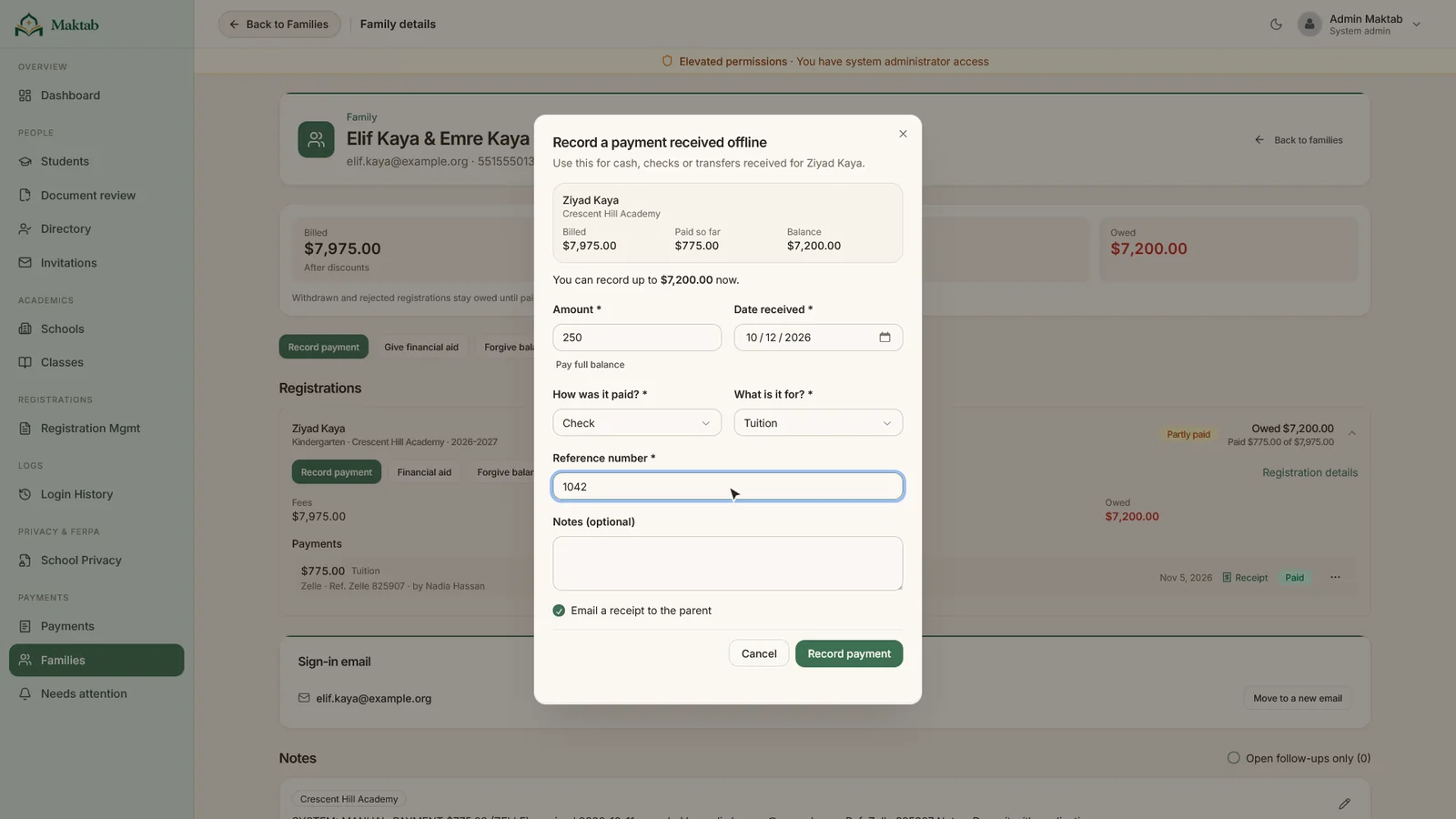Open the Payments page
Viewport: 1456px width, 819px height.
[96, 626]
